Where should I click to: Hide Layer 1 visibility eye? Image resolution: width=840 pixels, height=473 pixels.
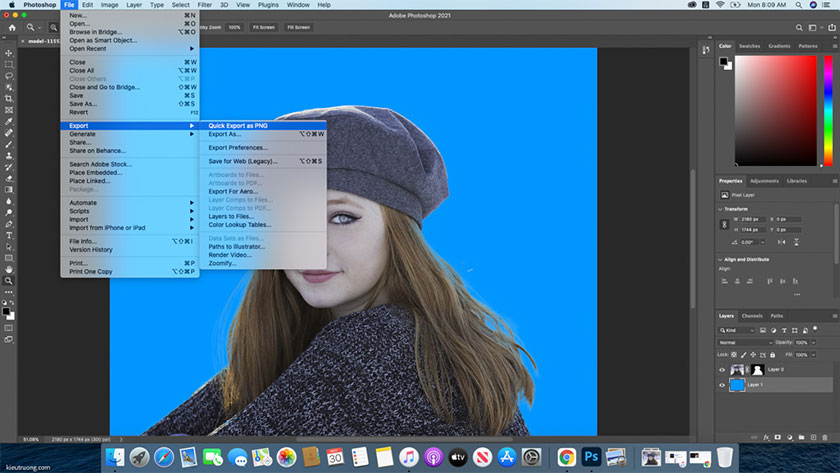point(722,385)
